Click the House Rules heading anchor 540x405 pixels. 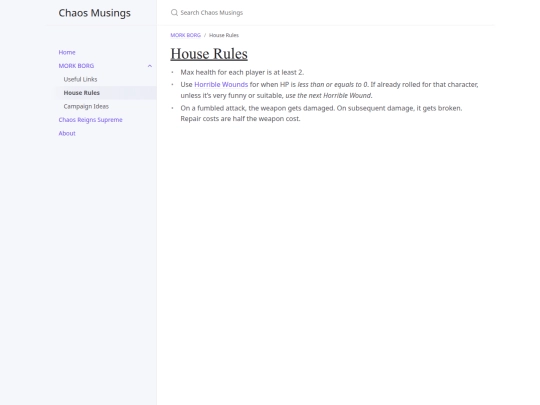pyautogui.click(x=209, y=54)
